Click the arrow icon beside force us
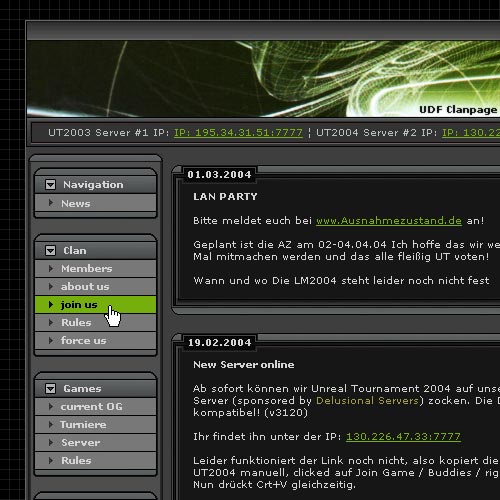Screen dimensions: 500x500 click(x=51, y=340)
